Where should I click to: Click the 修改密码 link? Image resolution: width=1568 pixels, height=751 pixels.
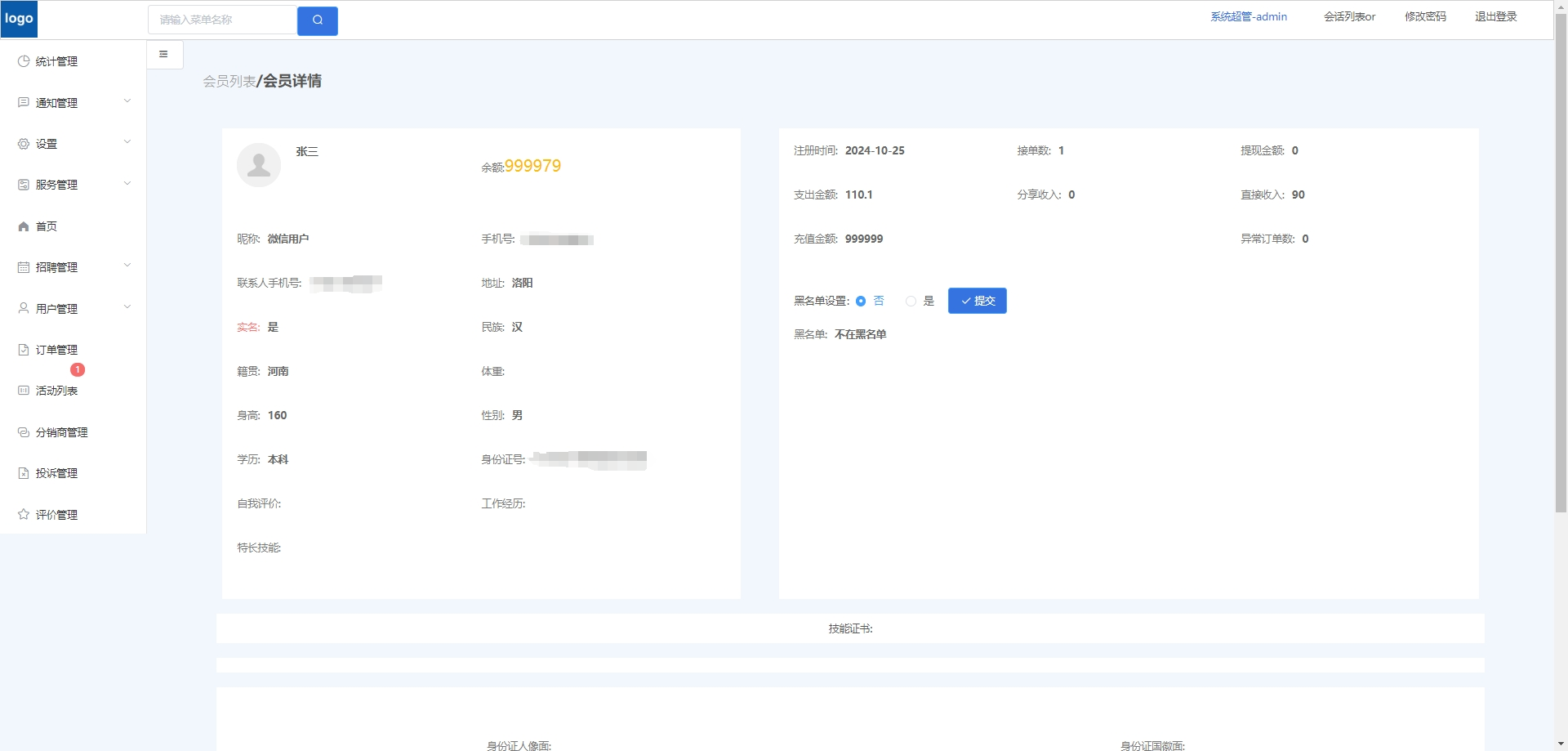pos(1425,16)
